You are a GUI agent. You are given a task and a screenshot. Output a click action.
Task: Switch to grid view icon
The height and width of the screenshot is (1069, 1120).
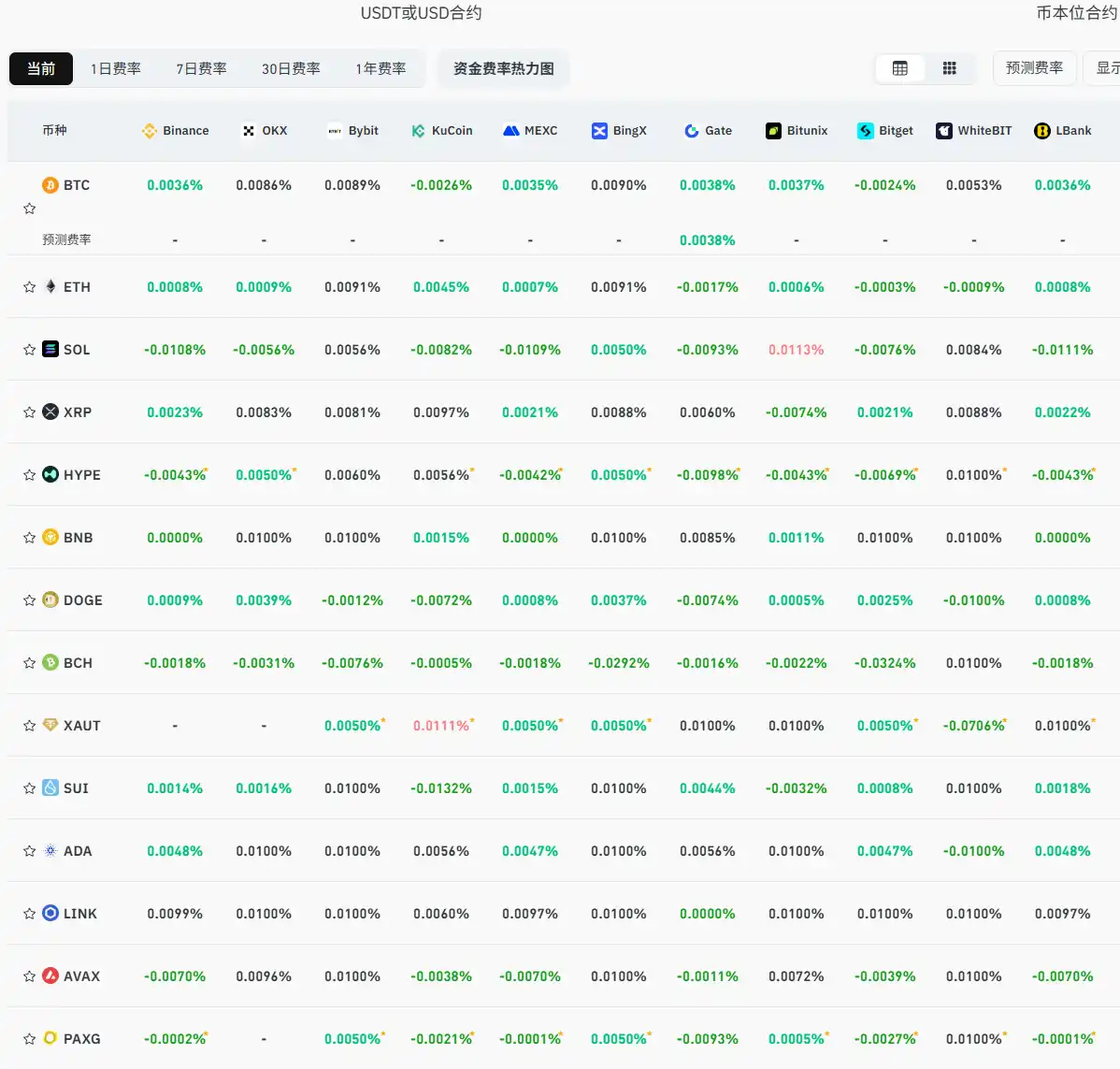pos(949,68)
